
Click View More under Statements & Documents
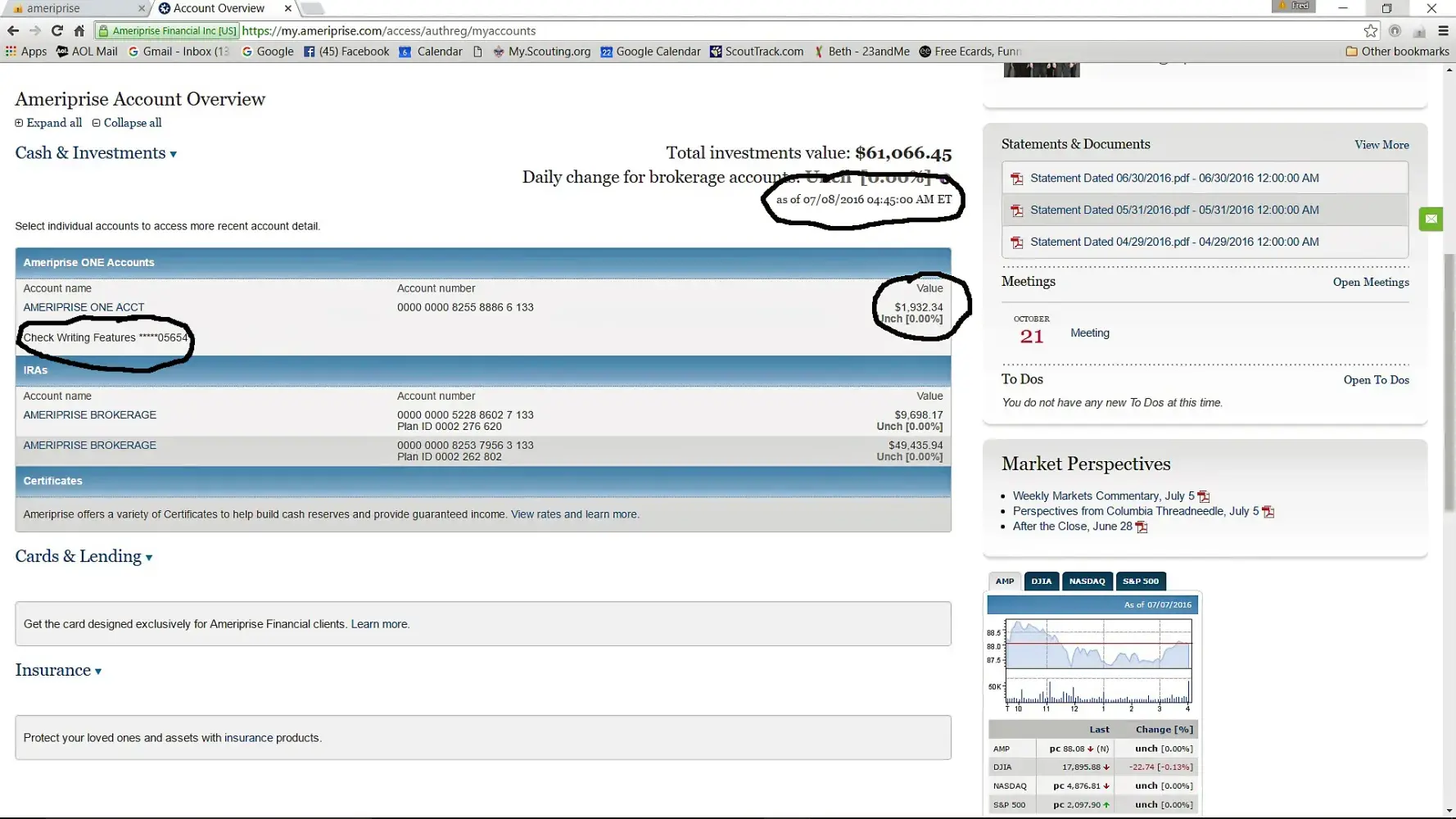pyautogui.click(x=1381, y=145)
